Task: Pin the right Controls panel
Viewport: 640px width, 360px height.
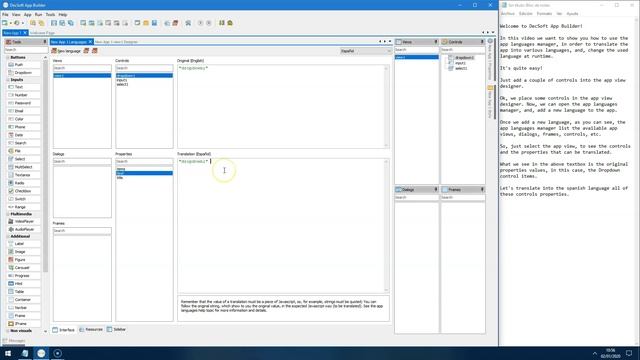Action: point(482,42)
